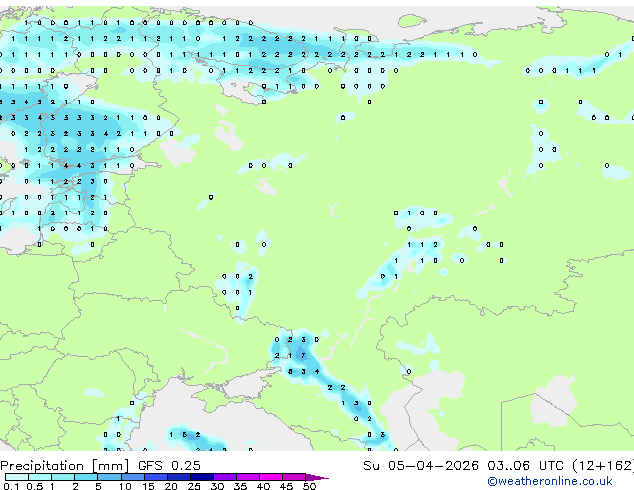Click the 40–45 mm legend swatch

pos(271,477)
